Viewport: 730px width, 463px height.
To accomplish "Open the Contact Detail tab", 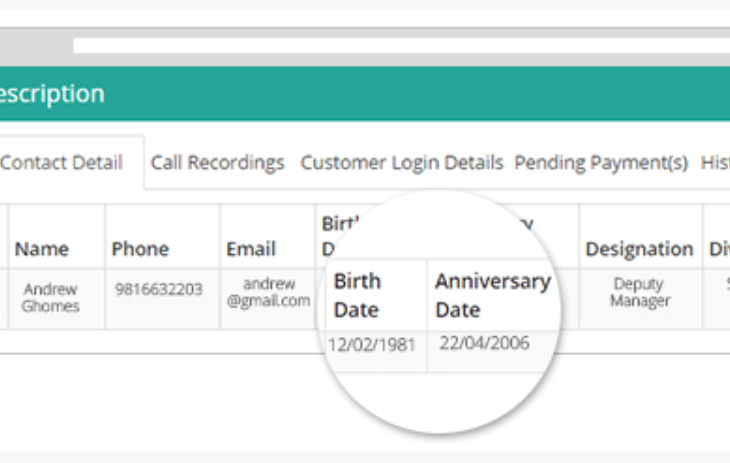I will click(61, 163).
